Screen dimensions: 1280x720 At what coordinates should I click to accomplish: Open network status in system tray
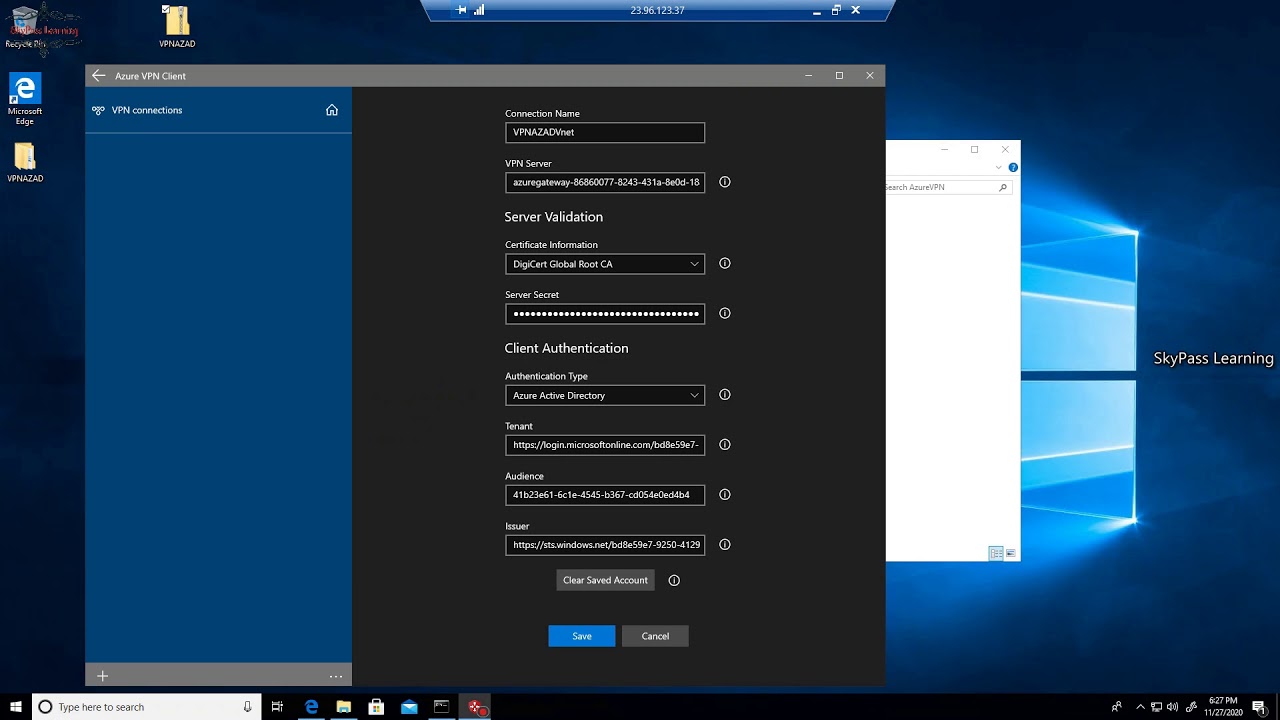(x=1156, y=707)
